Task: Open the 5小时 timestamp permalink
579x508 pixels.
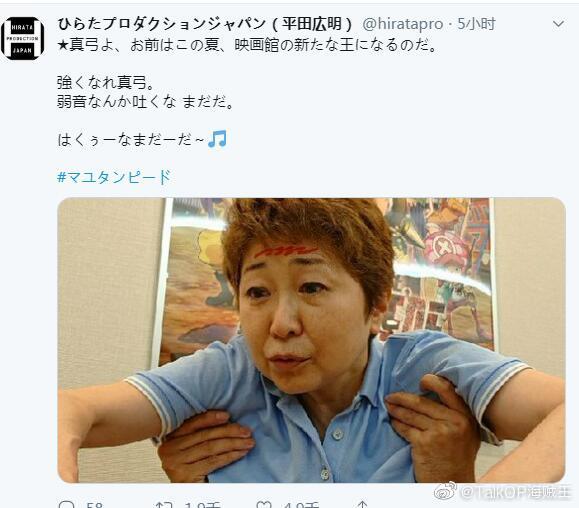Action: point(476,24)
